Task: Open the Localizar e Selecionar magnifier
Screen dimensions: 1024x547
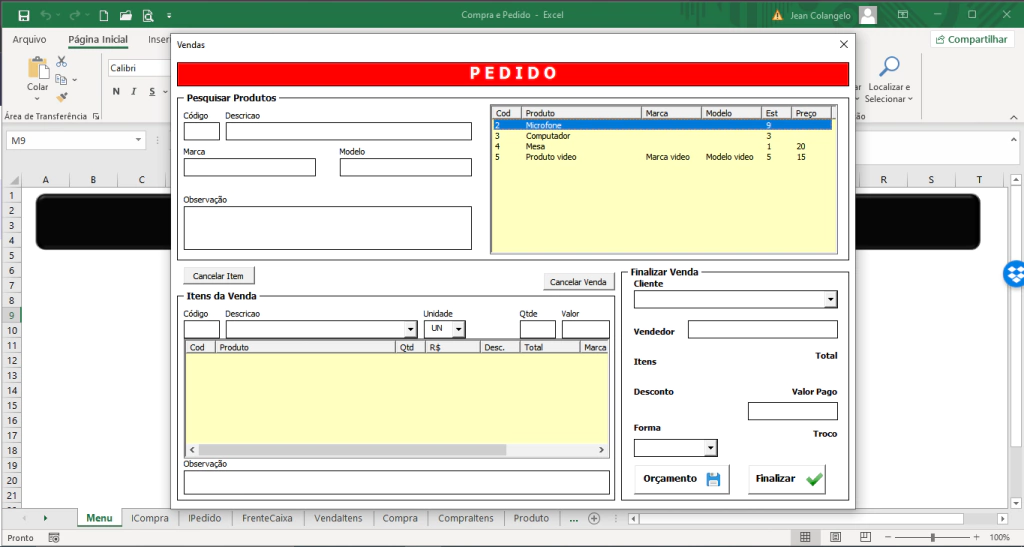Action: (x=888, y=68)
